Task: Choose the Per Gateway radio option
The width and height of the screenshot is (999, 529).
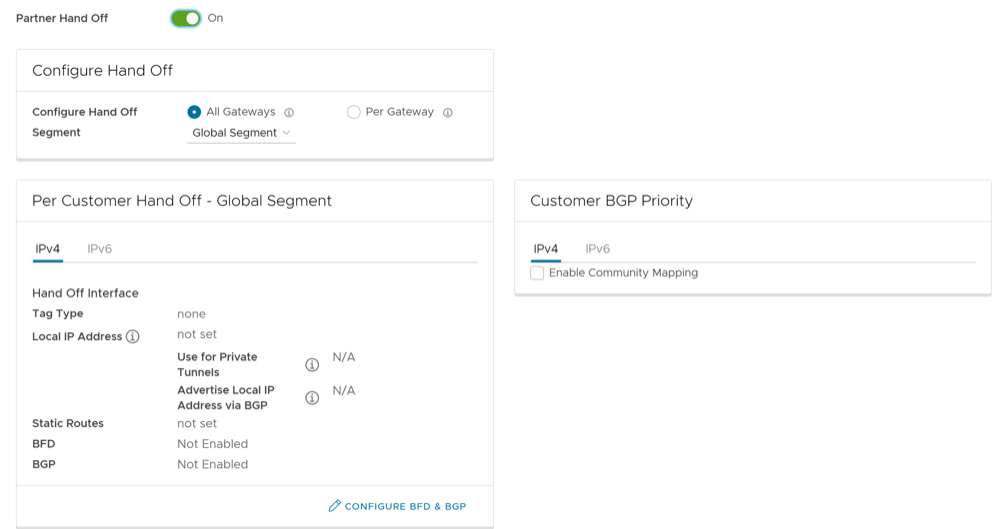Action: 353,112
